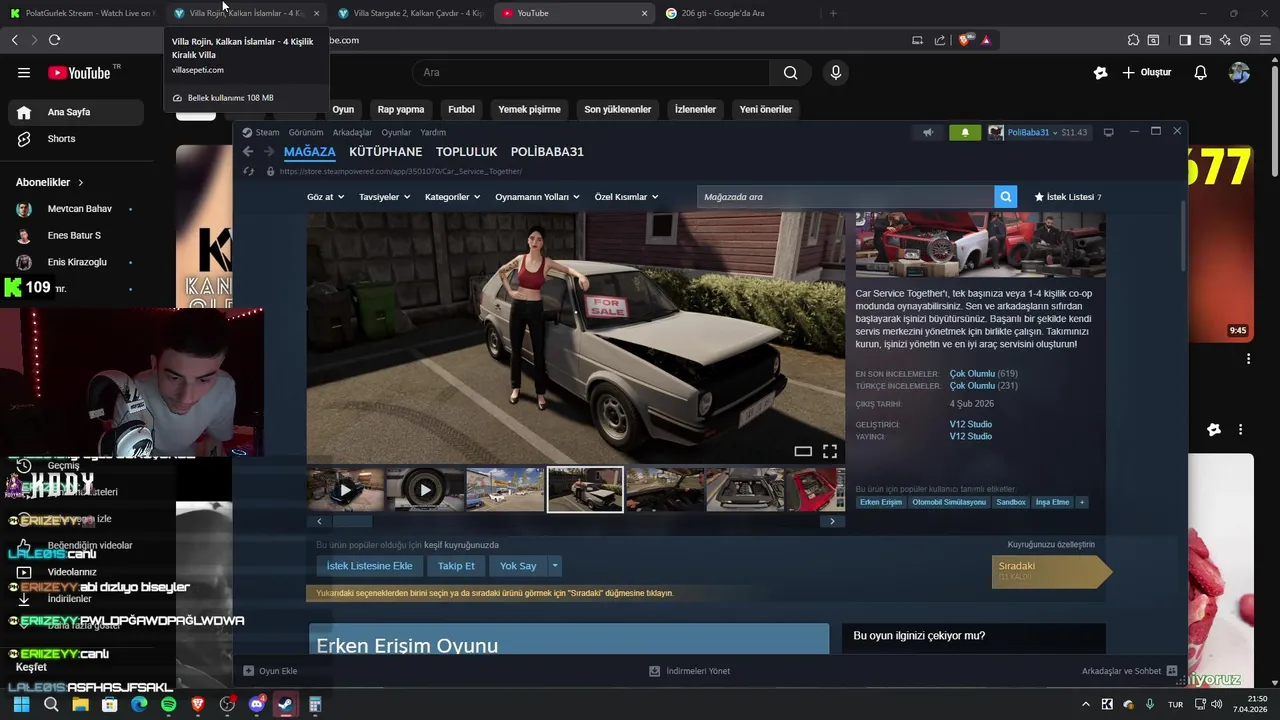Screen dimensions: 1280x720
Task: Expand 'Oynamanın Yolları' dropdown
Action: (537, 197)
